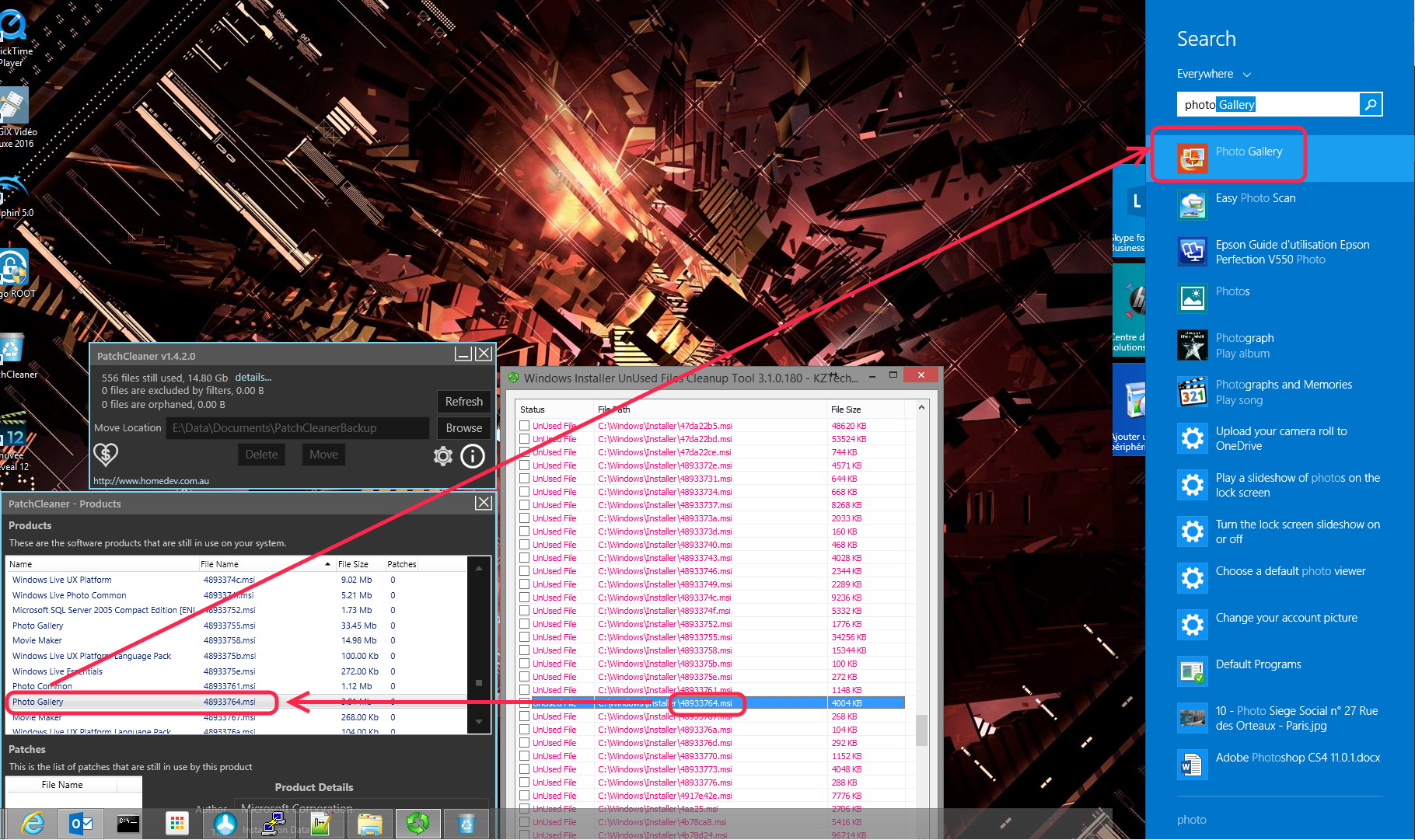The image size is (1415, 840).
Task: Click scroll-down arrow of Products list
Action: tap(479, 722)
